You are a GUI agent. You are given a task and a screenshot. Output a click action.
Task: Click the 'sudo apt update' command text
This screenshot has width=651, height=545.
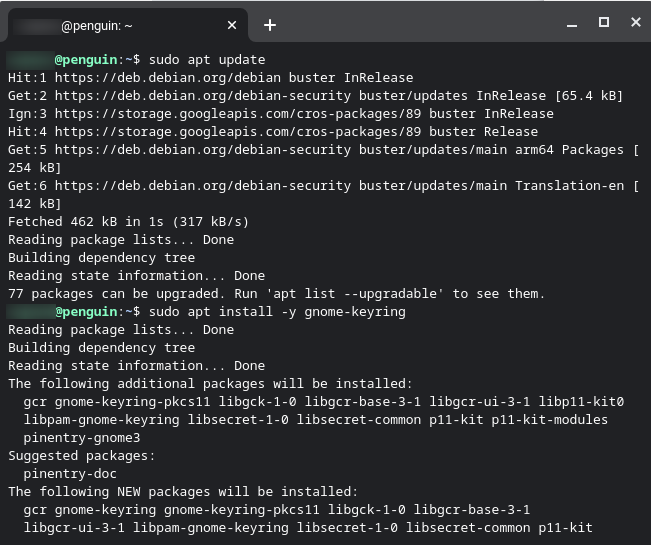click(207, 60)
